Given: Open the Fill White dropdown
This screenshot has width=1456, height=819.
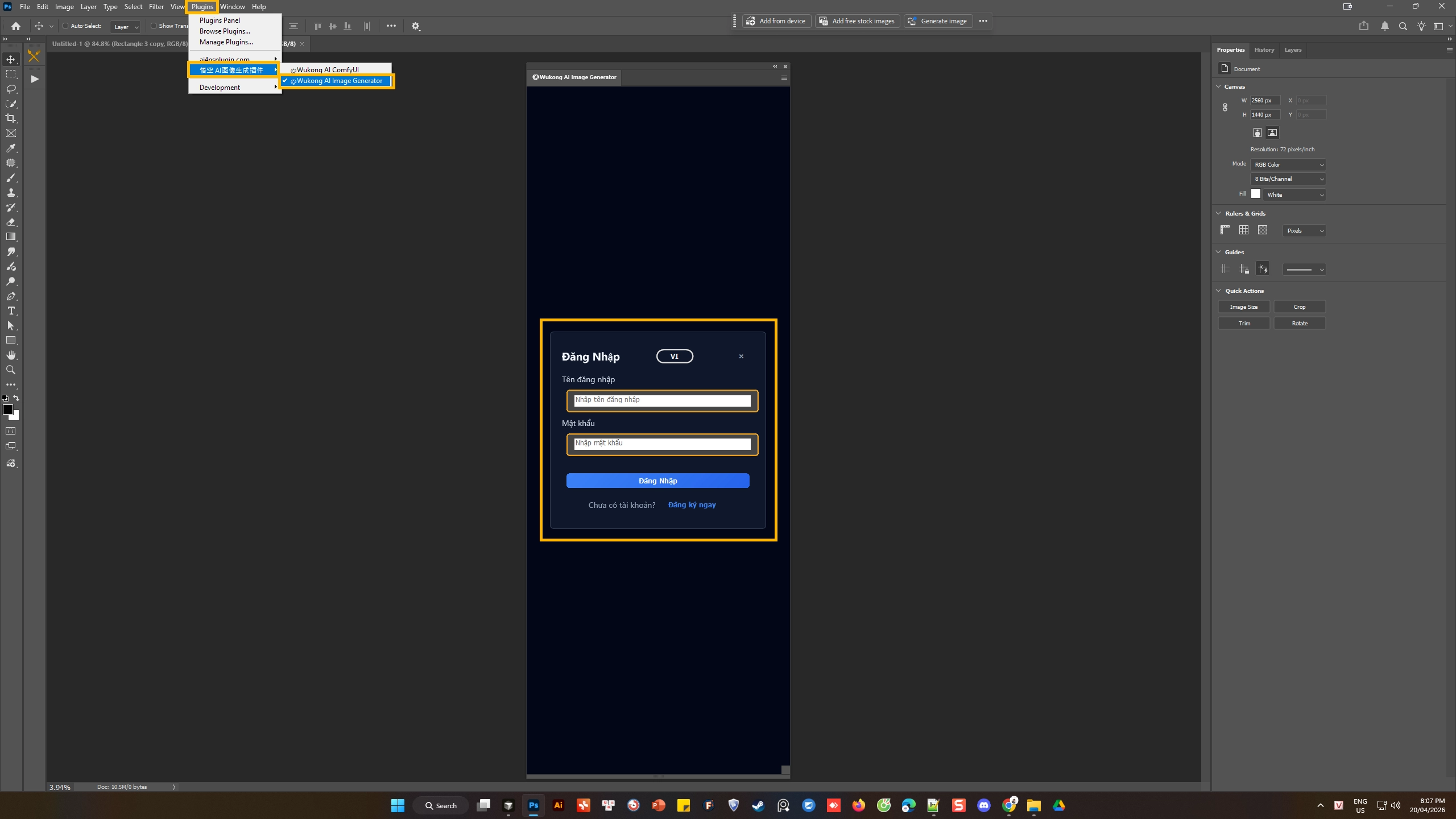Looking at the screenshot, I should coord(1294,195).
